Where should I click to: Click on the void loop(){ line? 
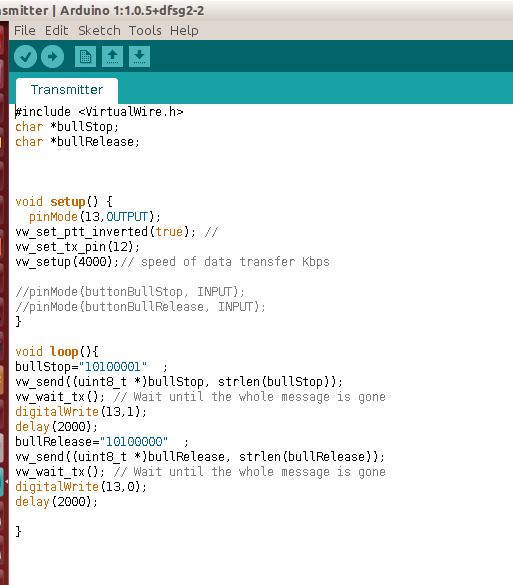pos(57,351)
